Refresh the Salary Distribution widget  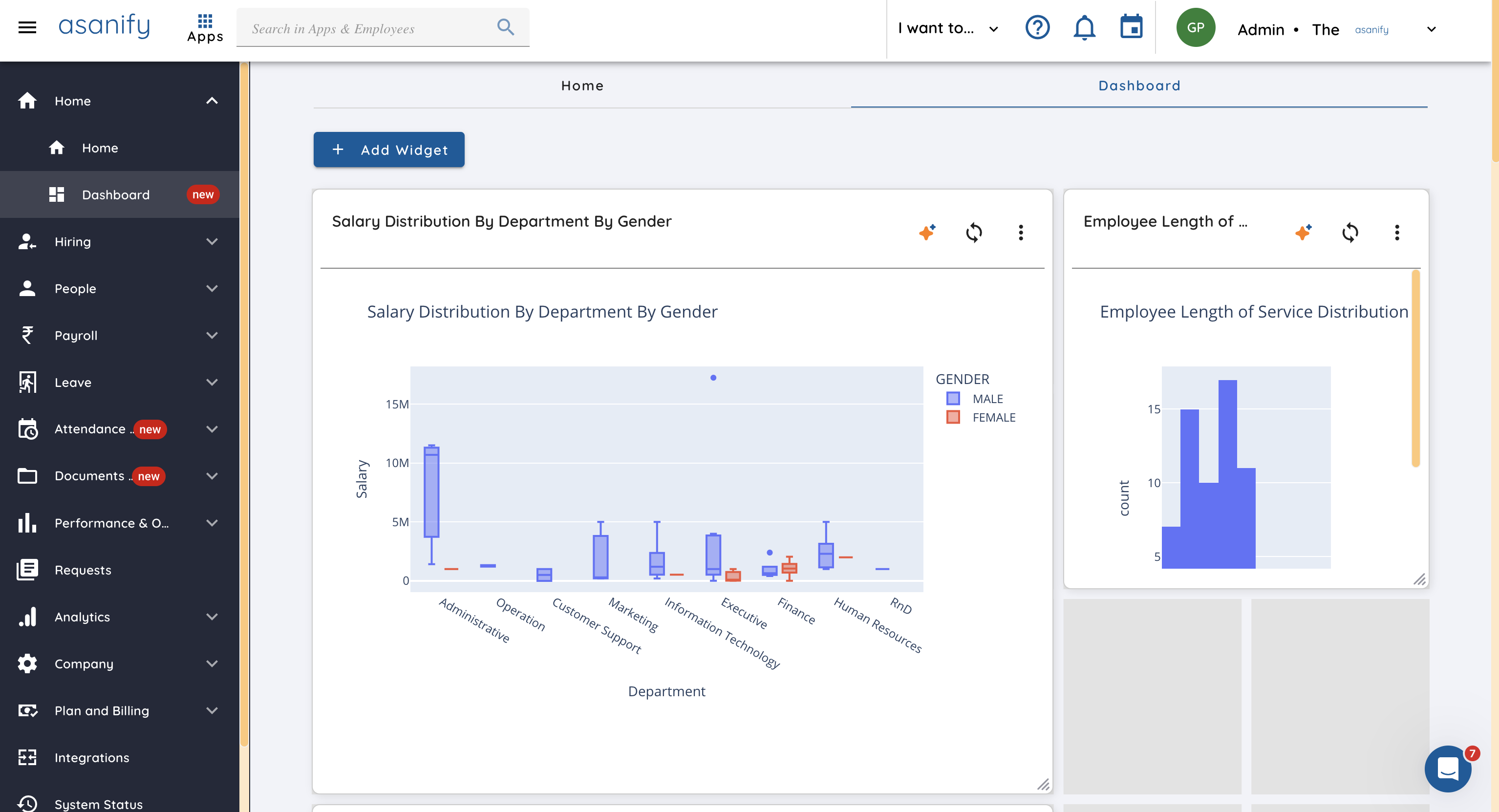974,233
